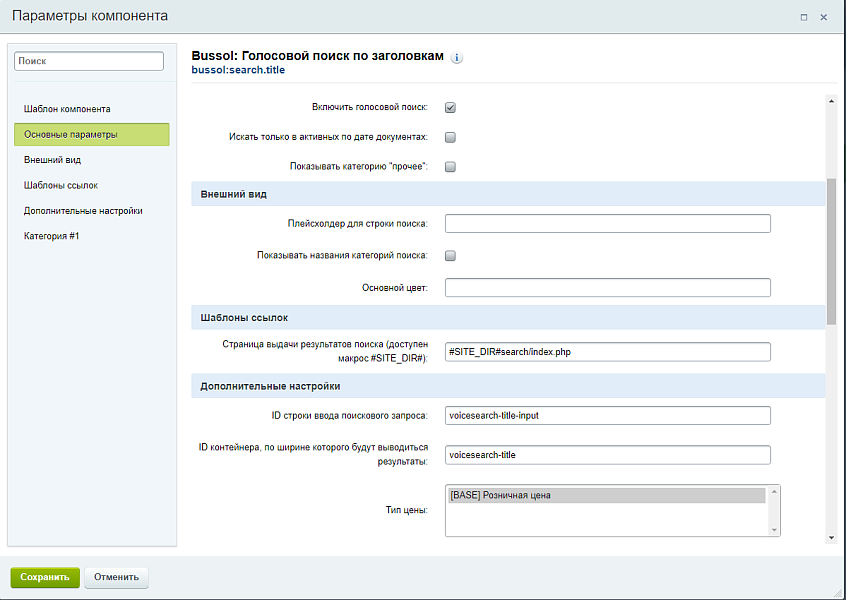Toggle the show "прочее" category checkbox
The height and width of the screenshot is (600, 846).
pos(450,167)
